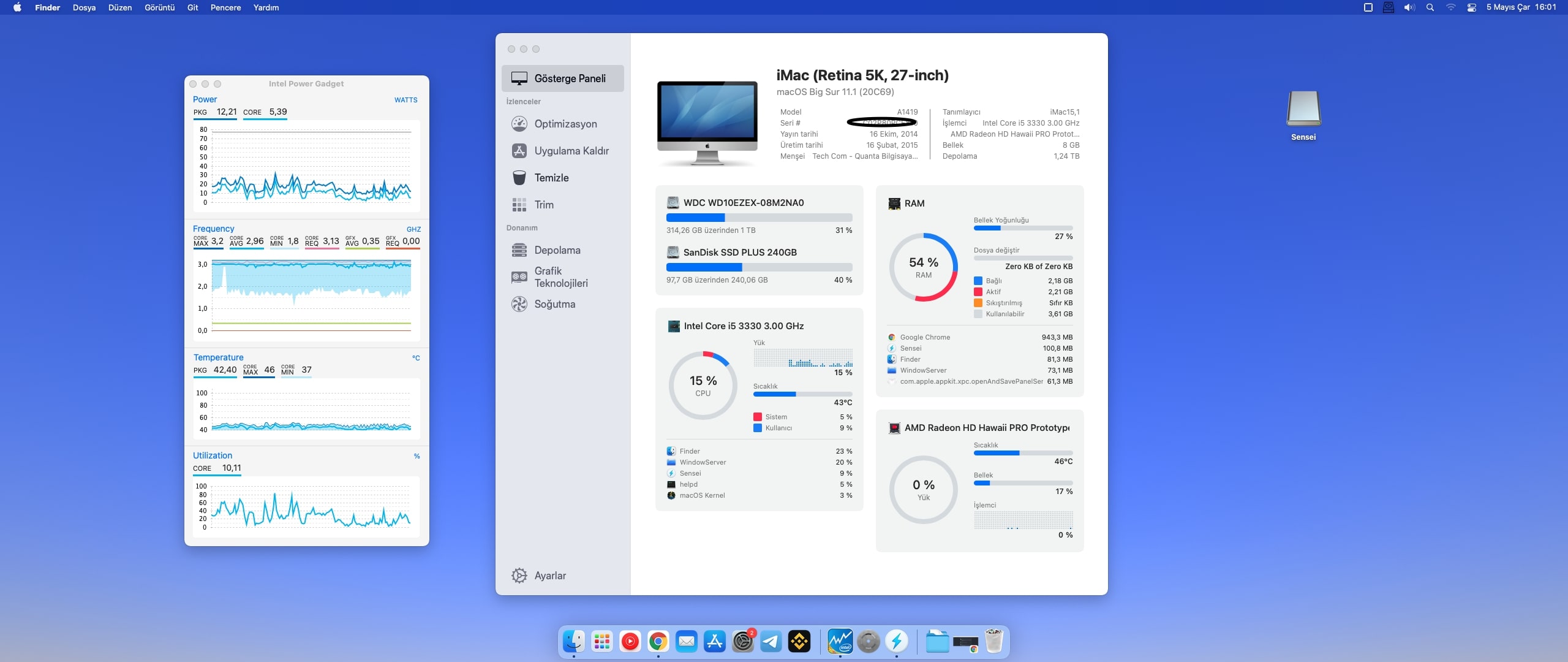Click the Control Center icon in the menu bar
The height and width of the screenshot is (662, 1568).
pos(1471,7)
